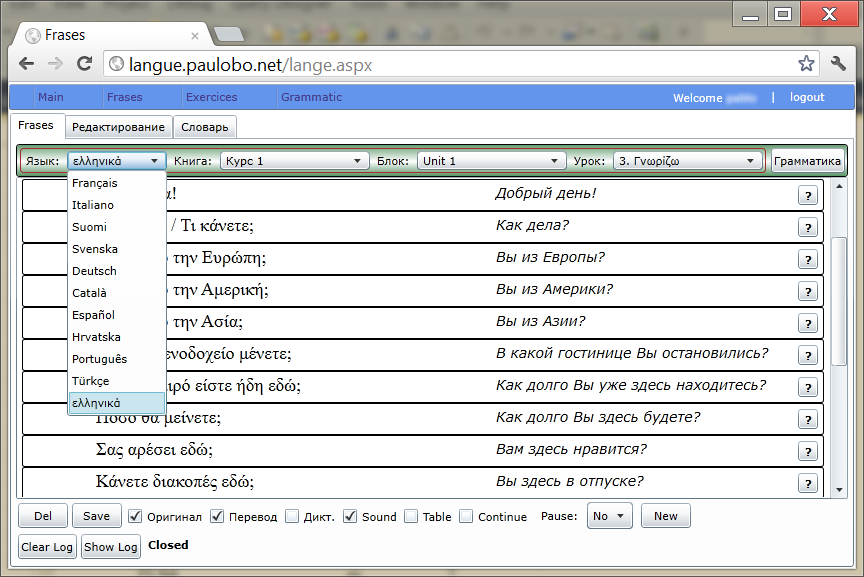This screenshot has width=864, height=577.
Task: Close the Frases browser tab
Action: tap(195, 36)
